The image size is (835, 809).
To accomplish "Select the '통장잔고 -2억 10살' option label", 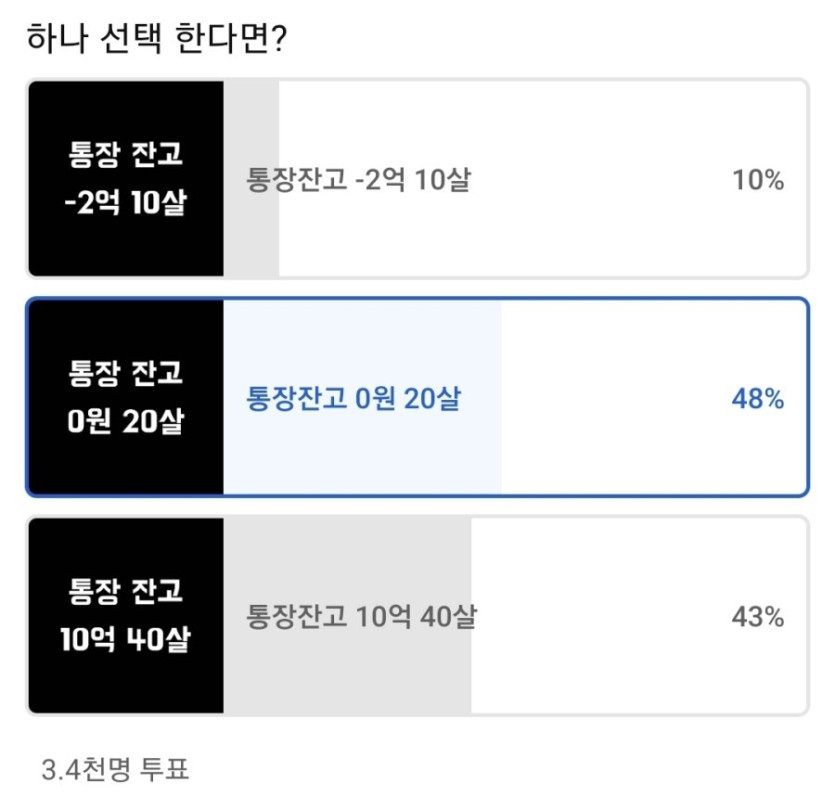I will [358, 181].
